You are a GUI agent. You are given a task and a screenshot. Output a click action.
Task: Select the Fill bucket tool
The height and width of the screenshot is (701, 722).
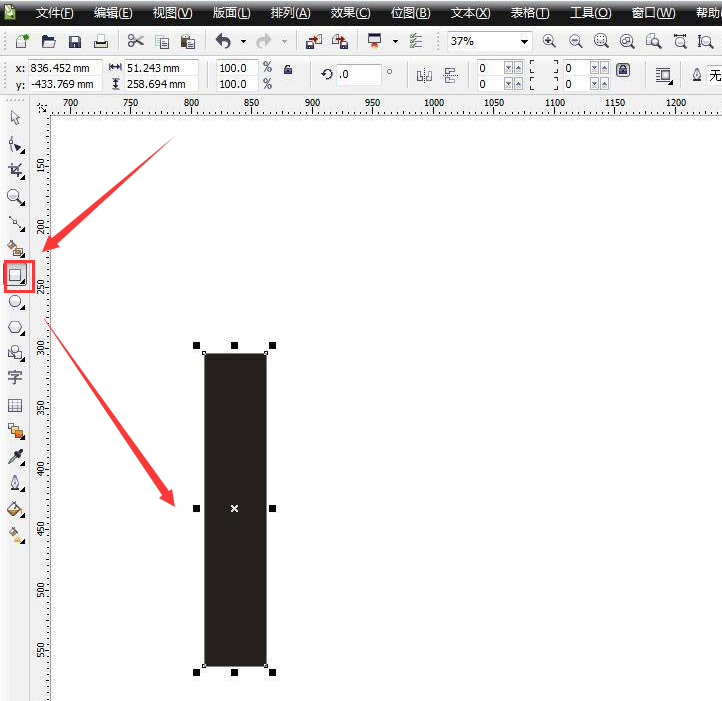point(16,509)
